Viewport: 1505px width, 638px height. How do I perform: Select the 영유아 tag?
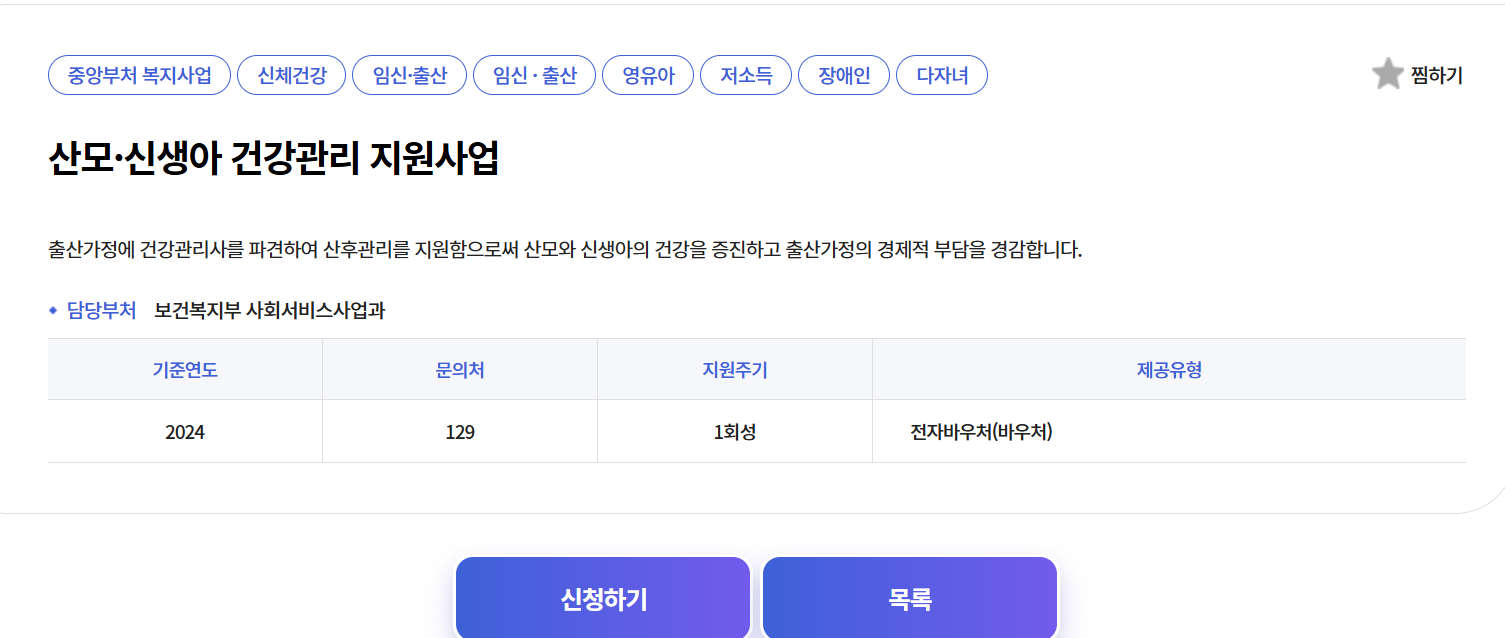pyautogui.click(x=647, y=74)
